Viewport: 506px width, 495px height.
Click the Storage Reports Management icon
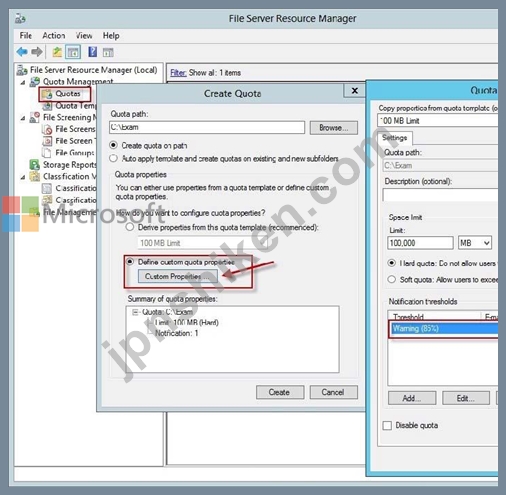[35, 165]
